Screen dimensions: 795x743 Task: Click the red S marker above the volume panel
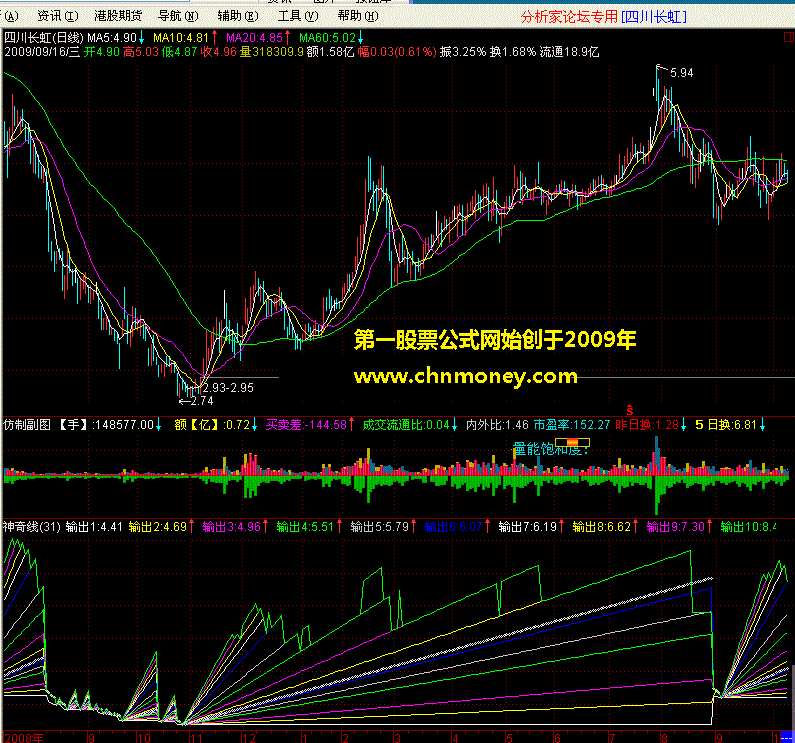pos(630,410)
